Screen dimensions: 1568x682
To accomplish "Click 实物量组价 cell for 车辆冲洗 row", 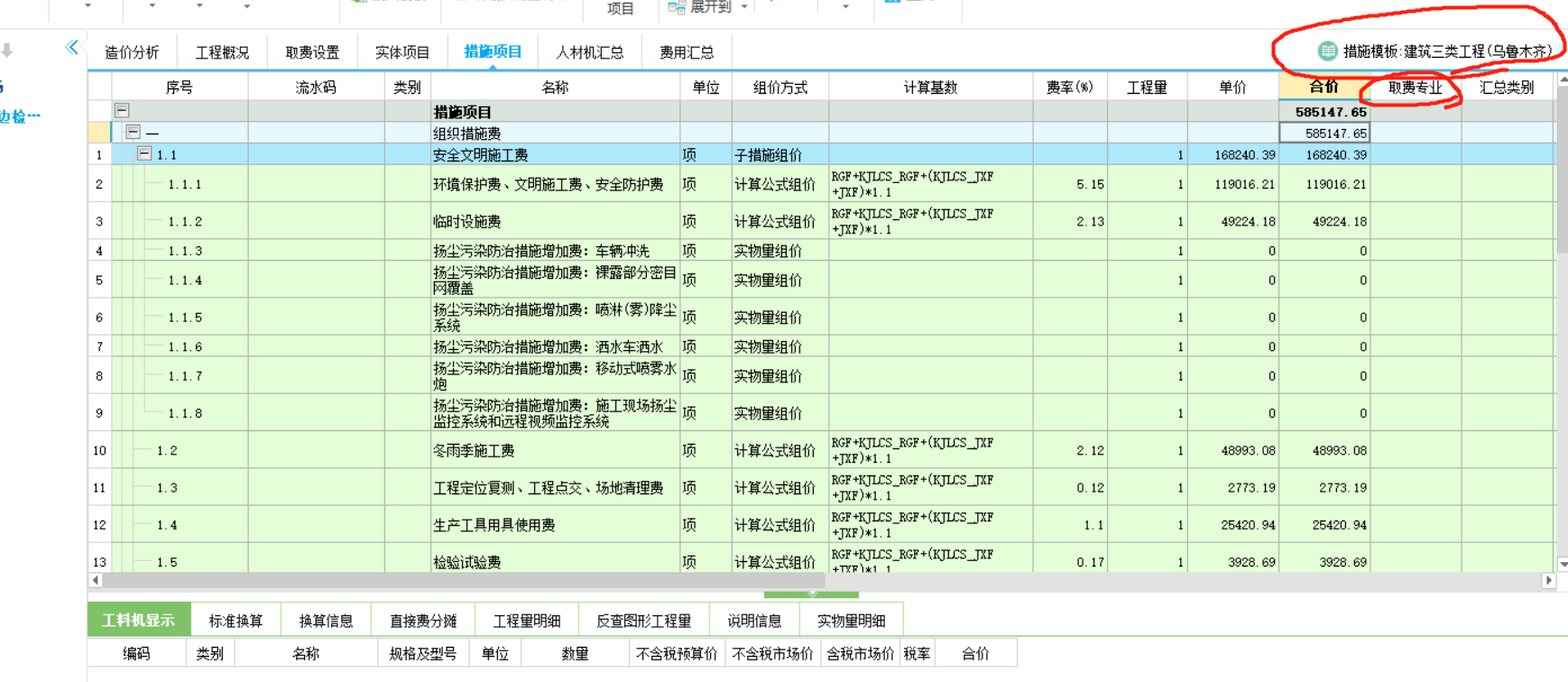I will click(x=779, y=251).
